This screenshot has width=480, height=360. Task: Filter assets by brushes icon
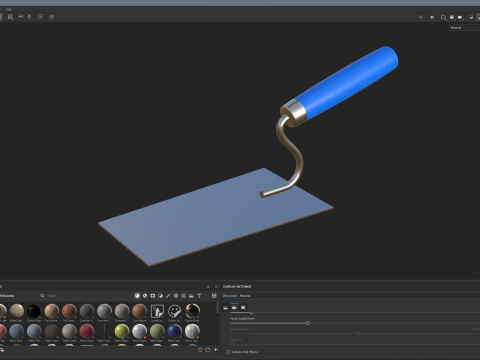point(168,296)
